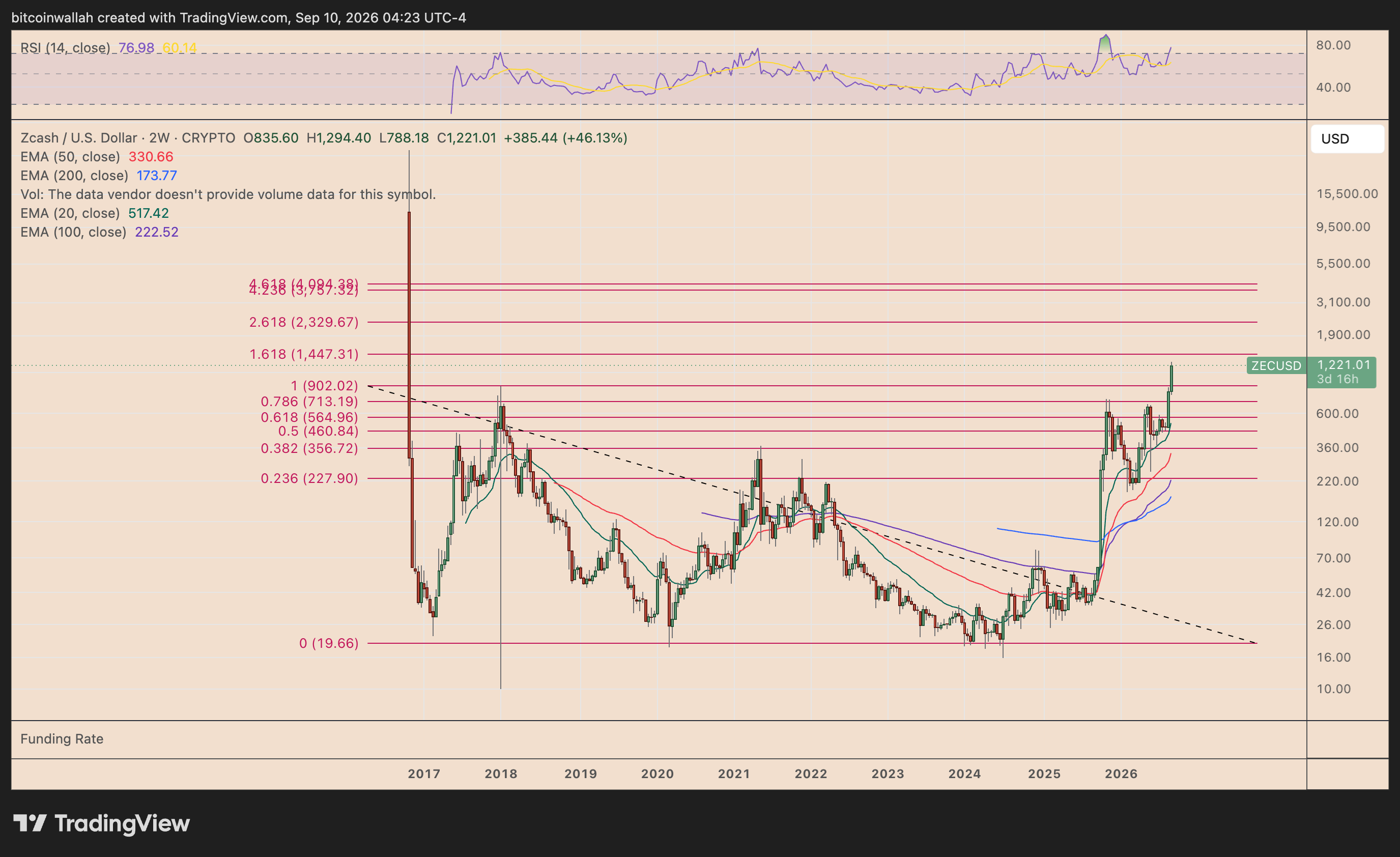Click the 2020 time axis label

[658, 774]
